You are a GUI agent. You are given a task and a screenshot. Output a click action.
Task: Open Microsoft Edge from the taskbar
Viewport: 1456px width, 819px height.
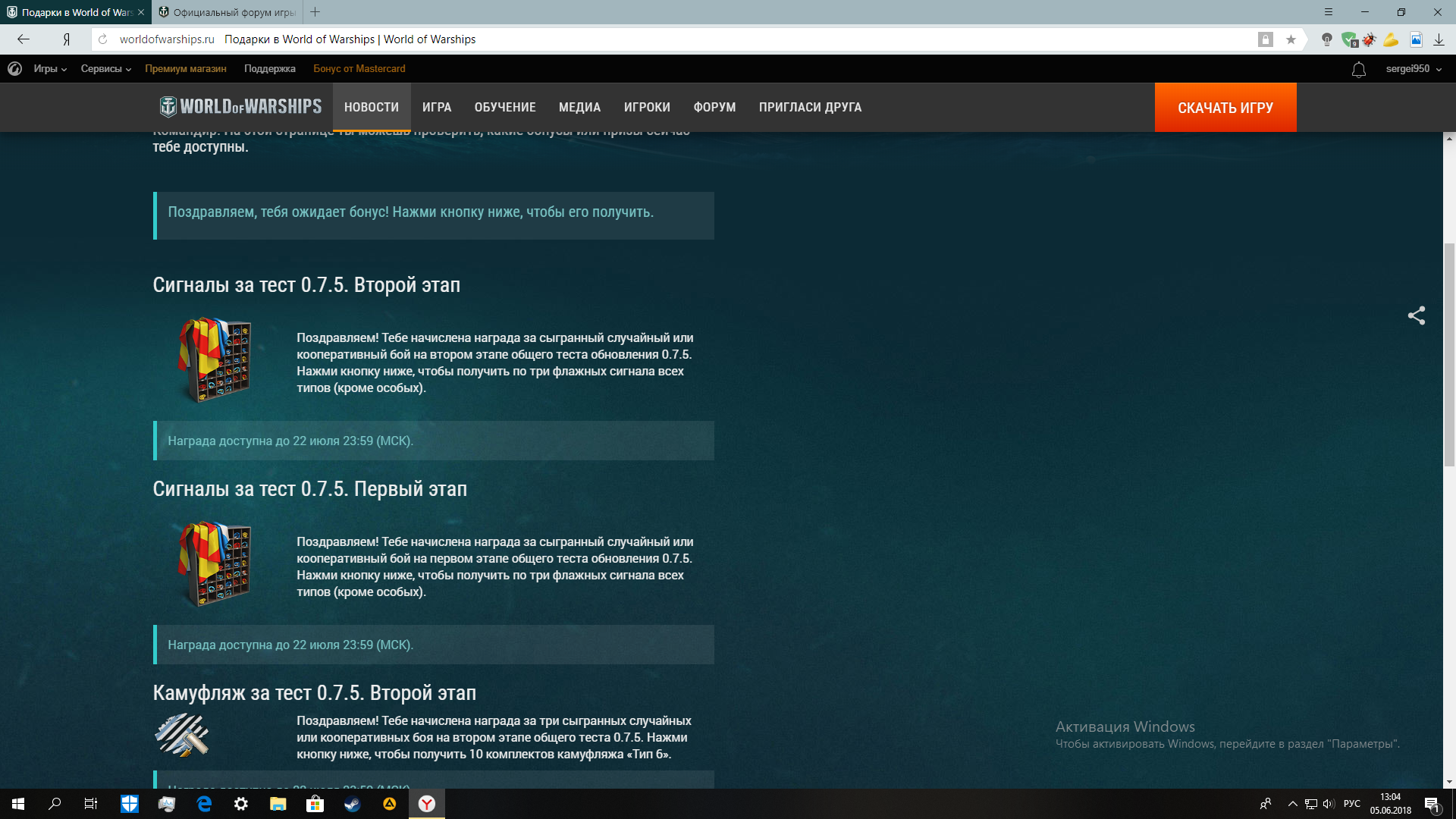[204, 804]
